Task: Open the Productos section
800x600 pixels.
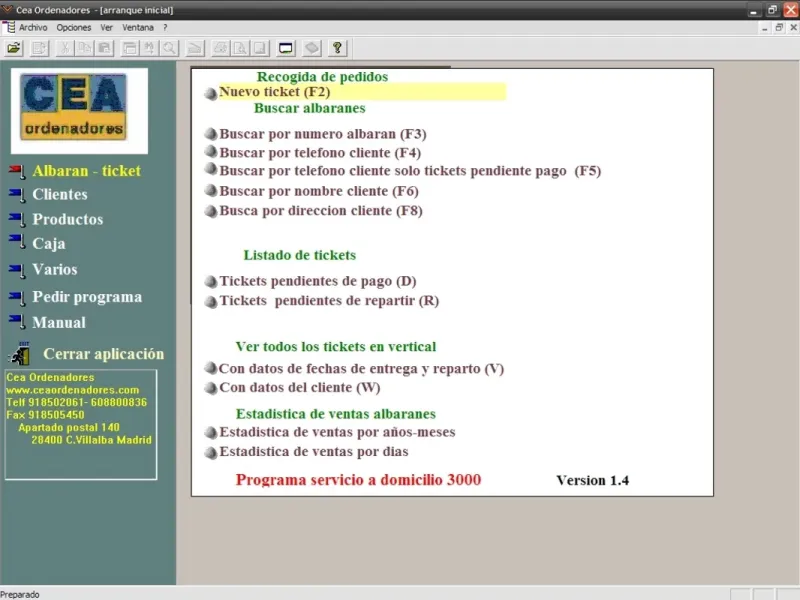Action: pos(67,219)
